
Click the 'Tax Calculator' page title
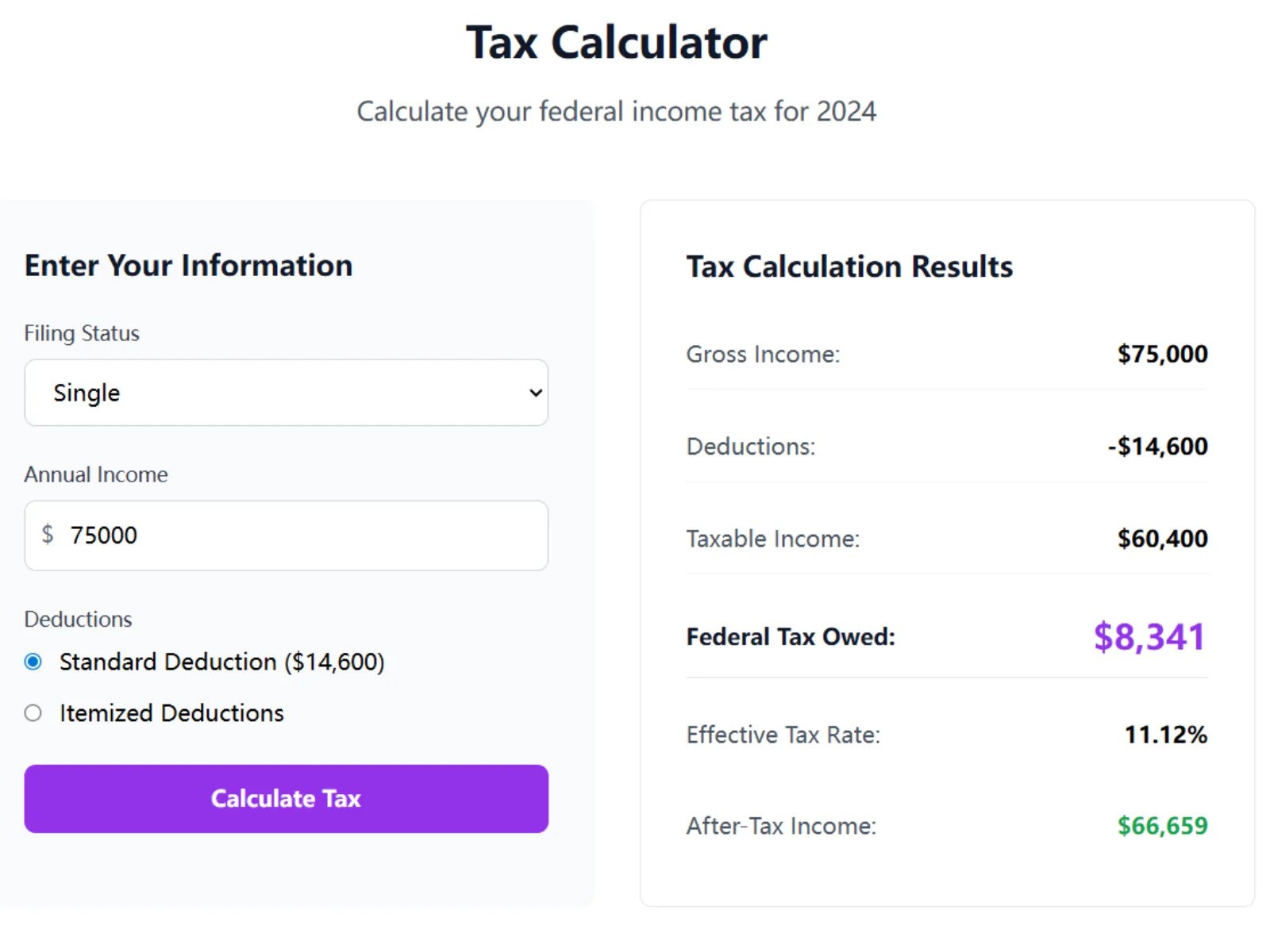click(x=616, y=43)
